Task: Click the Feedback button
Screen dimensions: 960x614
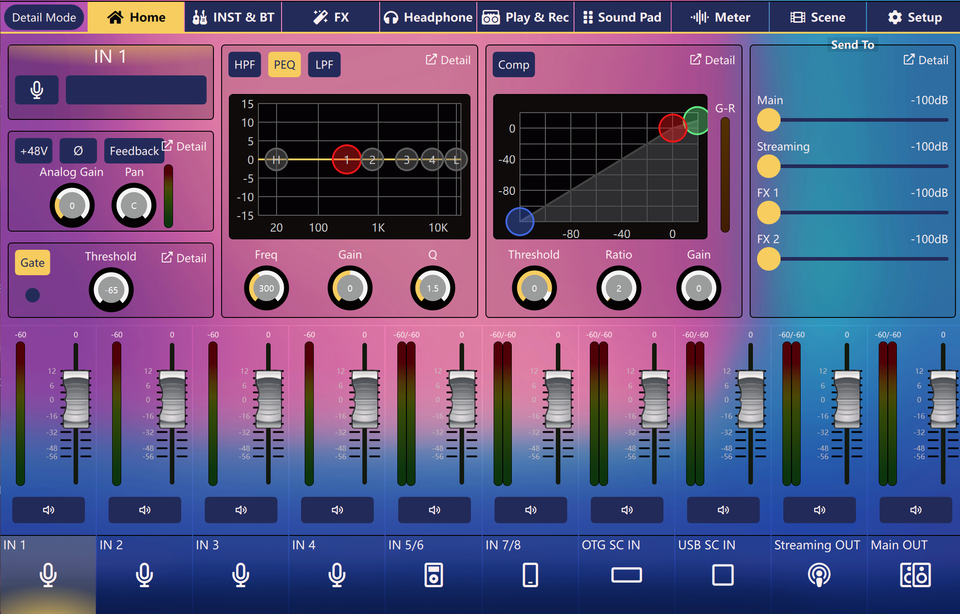Action: pyautogui.click(x=134, y=151)
